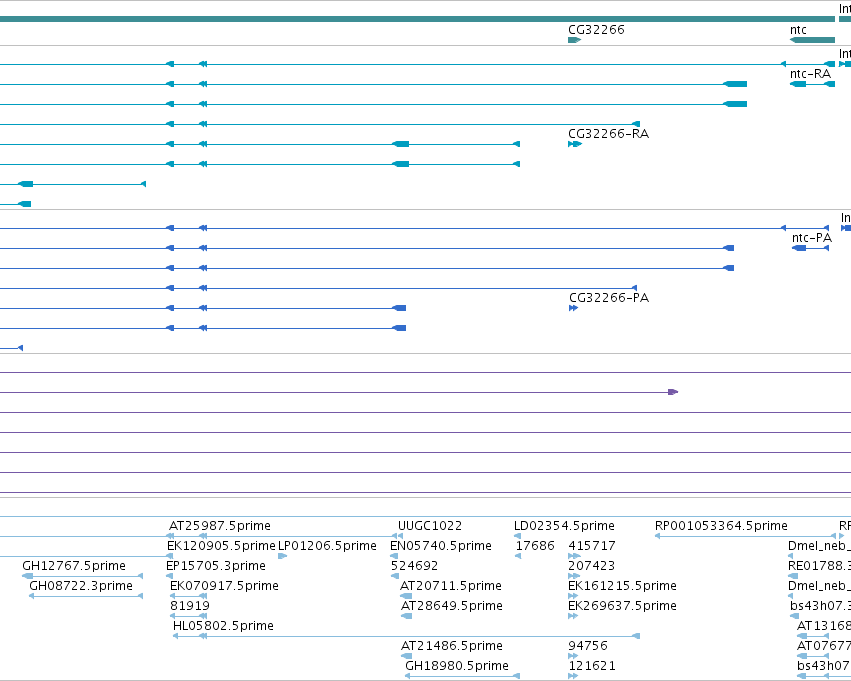Click the LP01206.5prime arrow glyph
Screen dimensions: 851x681
(282, 556)
